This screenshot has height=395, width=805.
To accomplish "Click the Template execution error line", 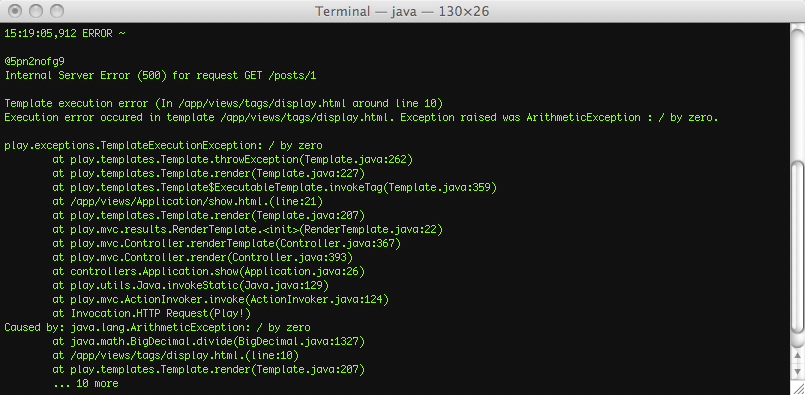I will click(223, 103).
